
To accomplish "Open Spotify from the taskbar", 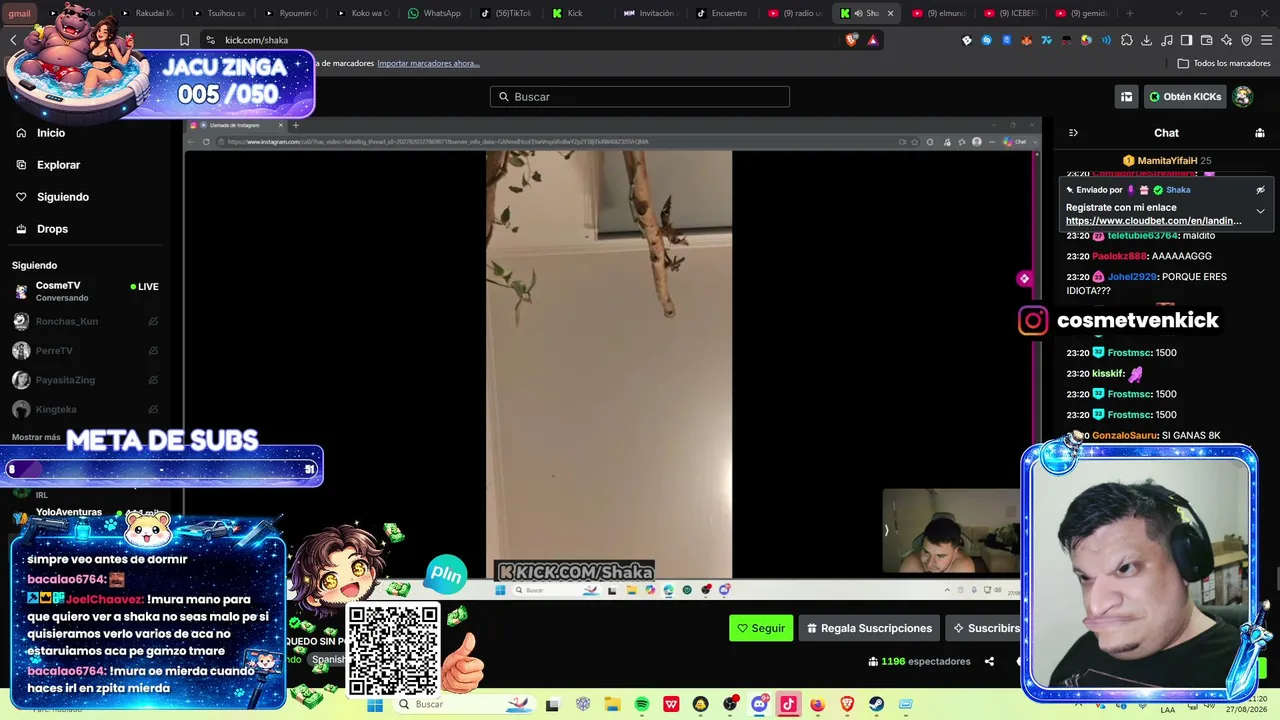I will (x=642, y=704).
